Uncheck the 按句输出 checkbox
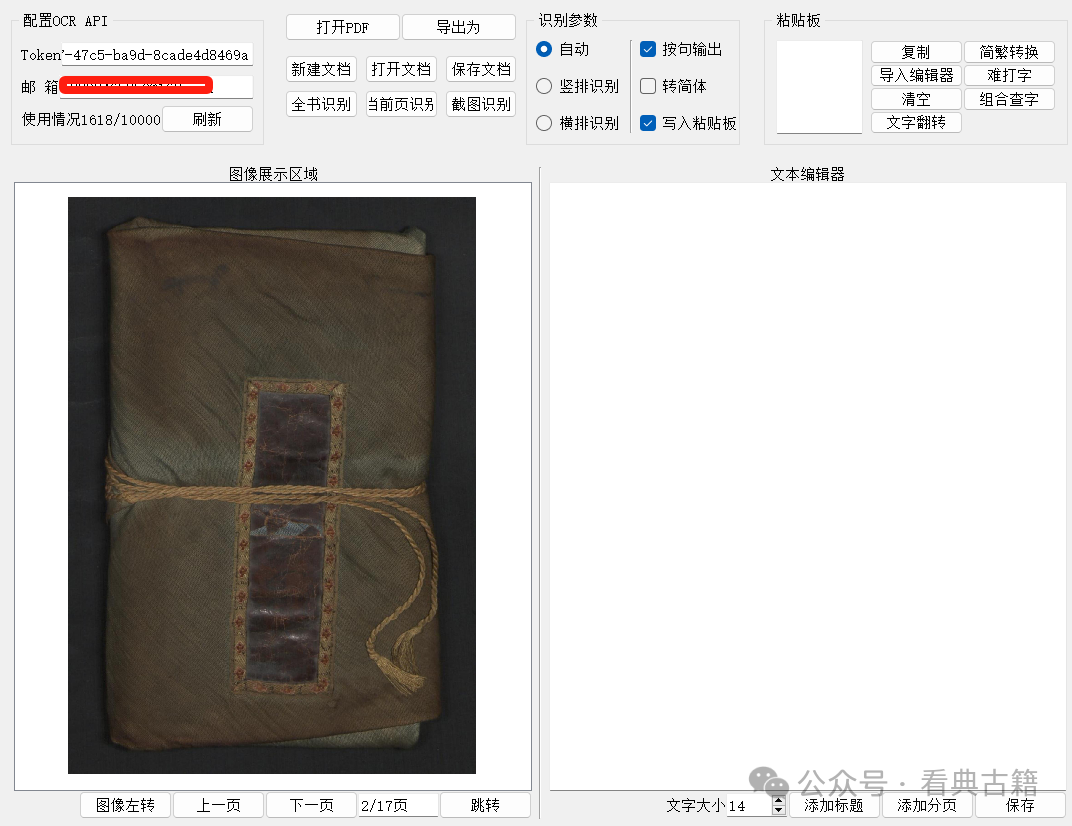This screenshot has width=1072, height=826. tap(648, 49)
